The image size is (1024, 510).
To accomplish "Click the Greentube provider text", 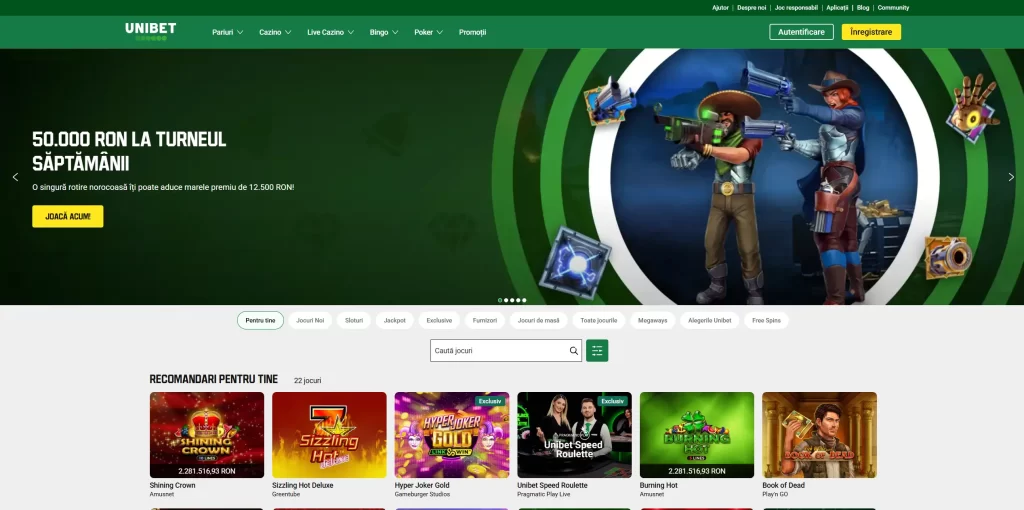I will point(285,495).
